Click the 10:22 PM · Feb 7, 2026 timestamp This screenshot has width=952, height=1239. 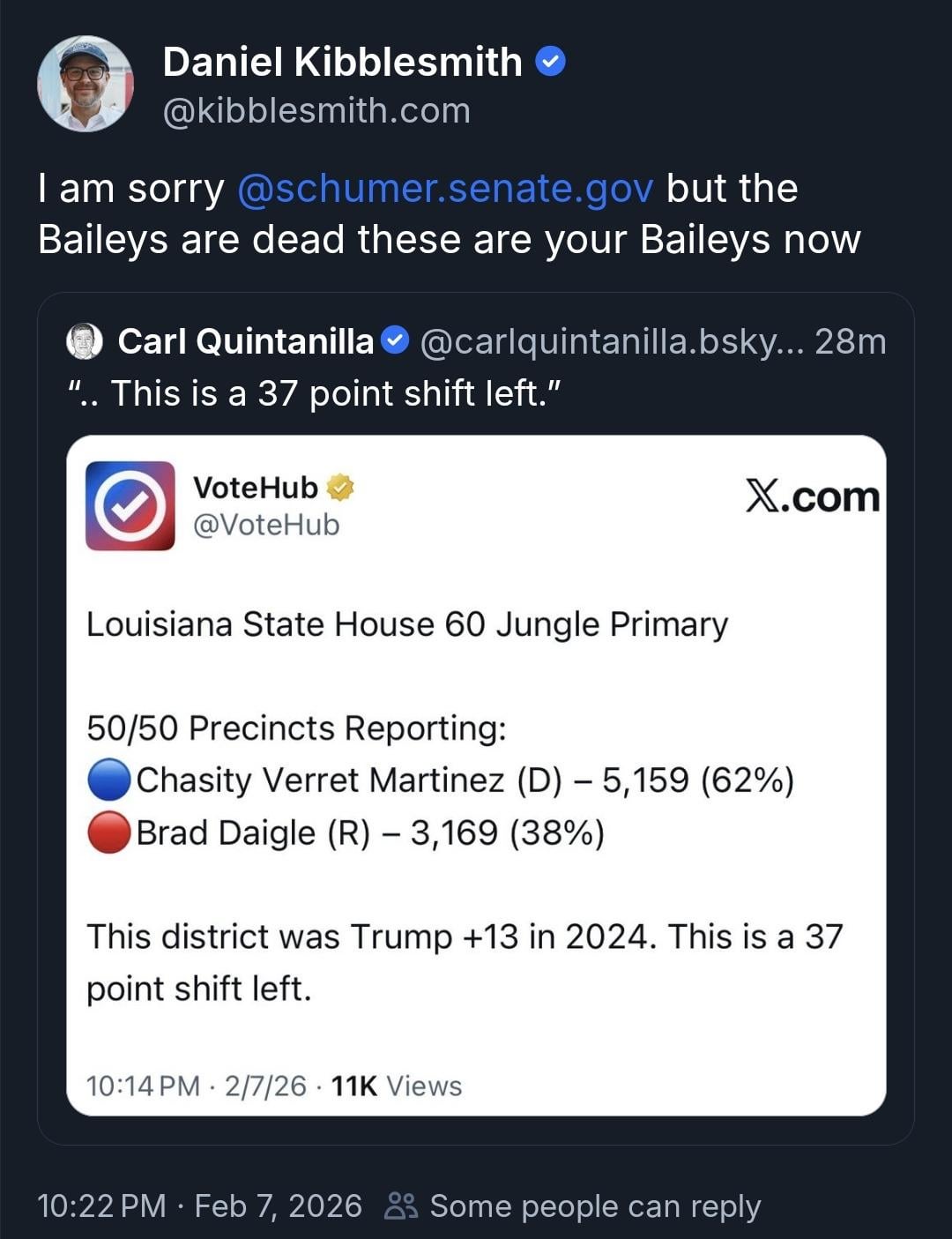199,1205
